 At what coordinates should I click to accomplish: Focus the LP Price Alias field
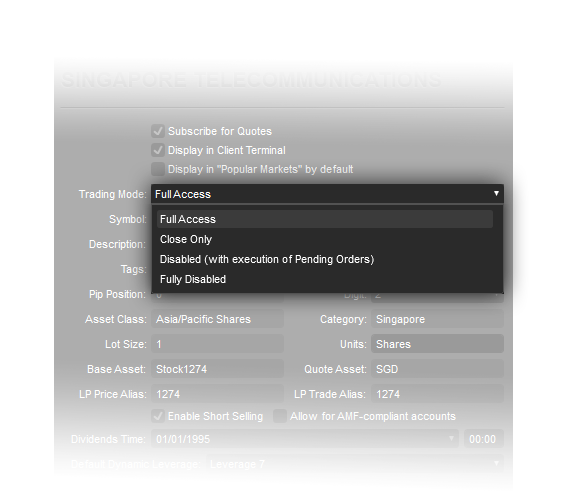tap(218, 394)
